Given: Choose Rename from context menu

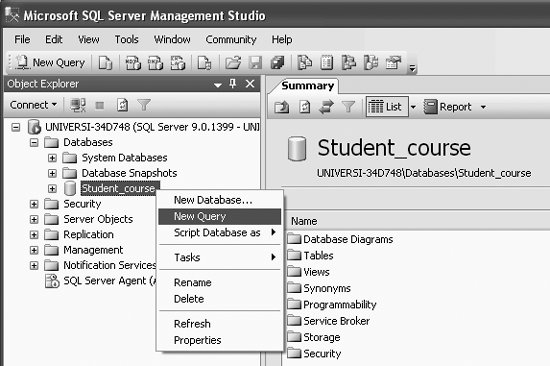Looking at the screenshot, I should (x=220, y=282).
